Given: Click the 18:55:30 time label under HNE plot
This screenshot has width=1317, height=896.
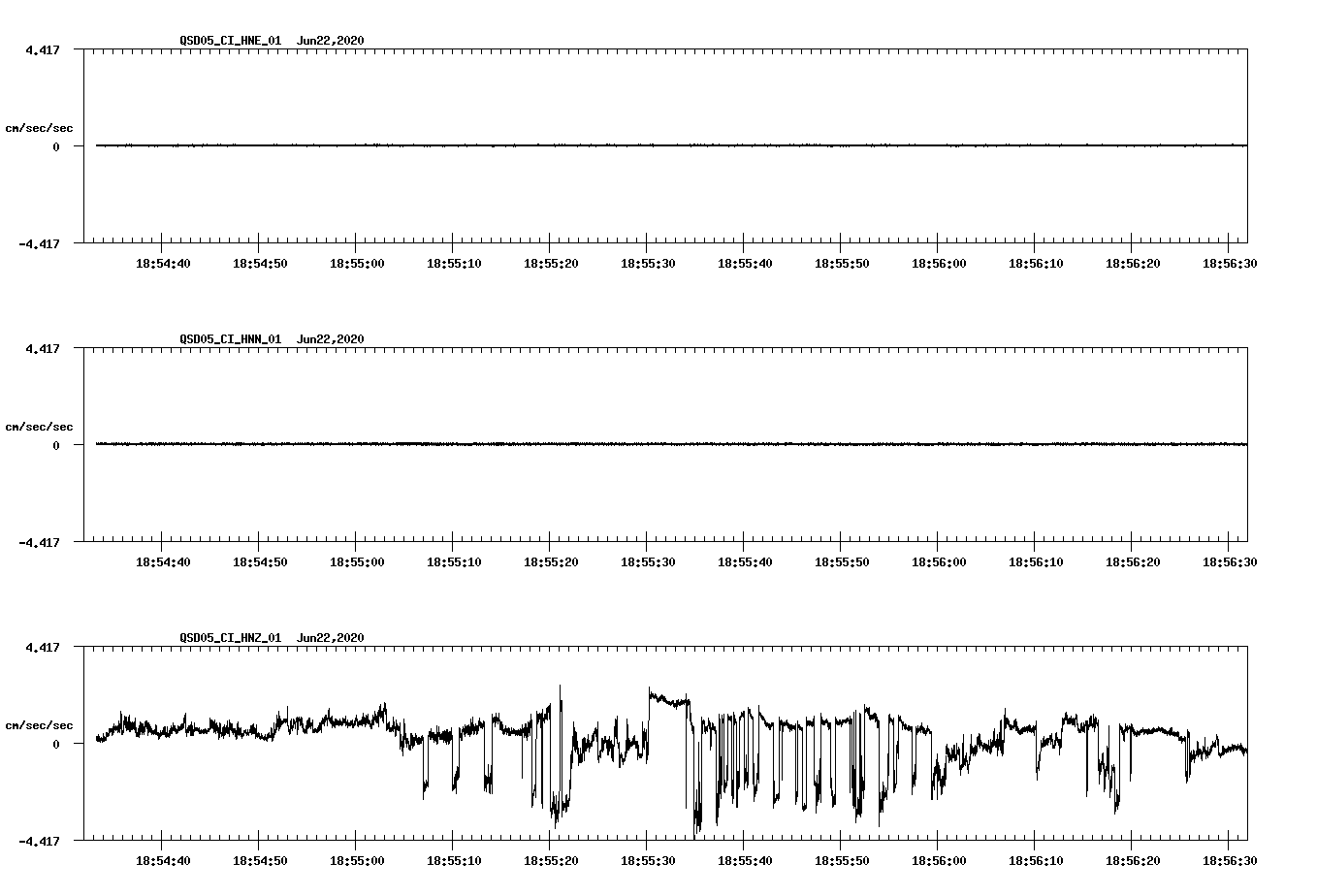Looking at the screenshot, I should coord(648,264).
